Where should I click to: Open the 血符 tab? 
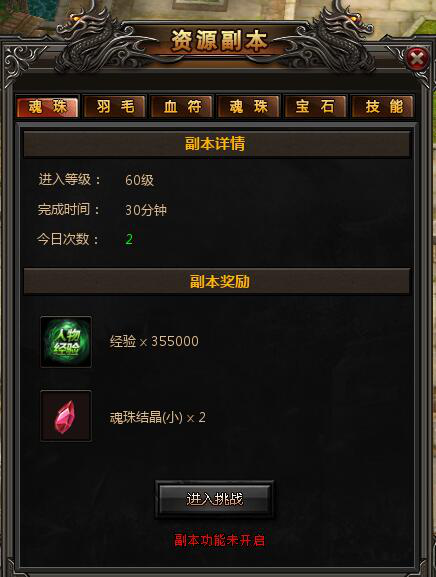[182, 107]
